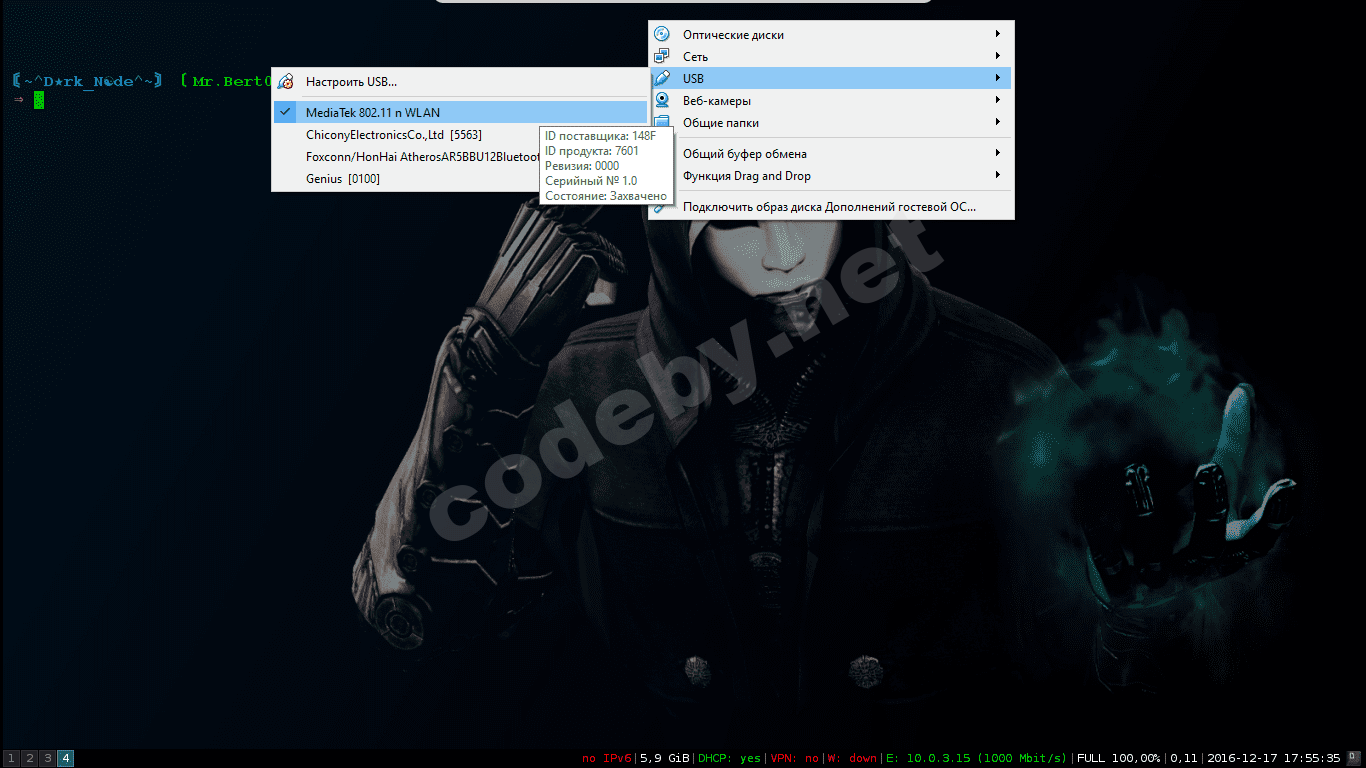
Task: Click the date and time 2016-12-17 17:55:35
Action: click(1273, 758)
